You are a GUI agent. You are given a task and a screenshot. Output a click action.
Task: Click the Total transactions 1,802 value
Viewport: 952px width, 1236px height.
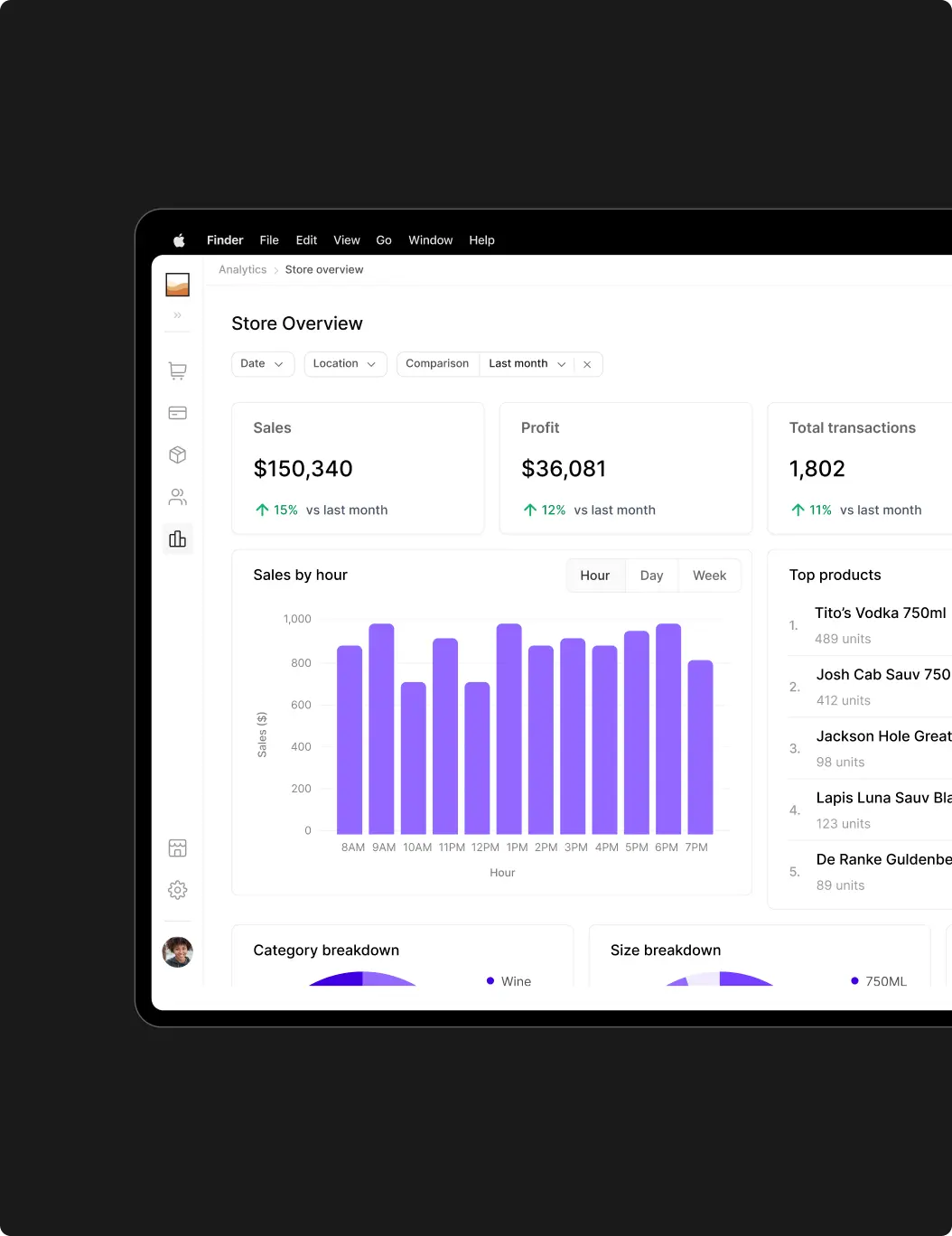tap(817, 469)
